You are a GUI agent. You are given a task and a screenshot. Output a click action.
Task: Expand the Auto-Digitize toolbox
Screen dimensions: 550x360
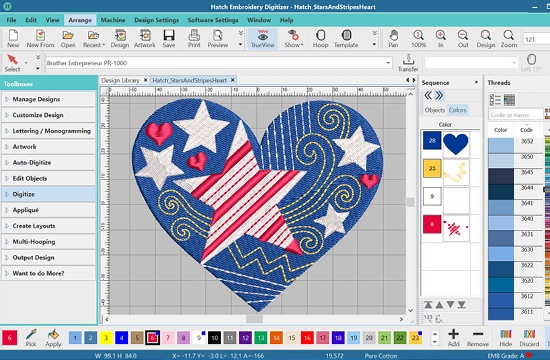coord(48,162)
